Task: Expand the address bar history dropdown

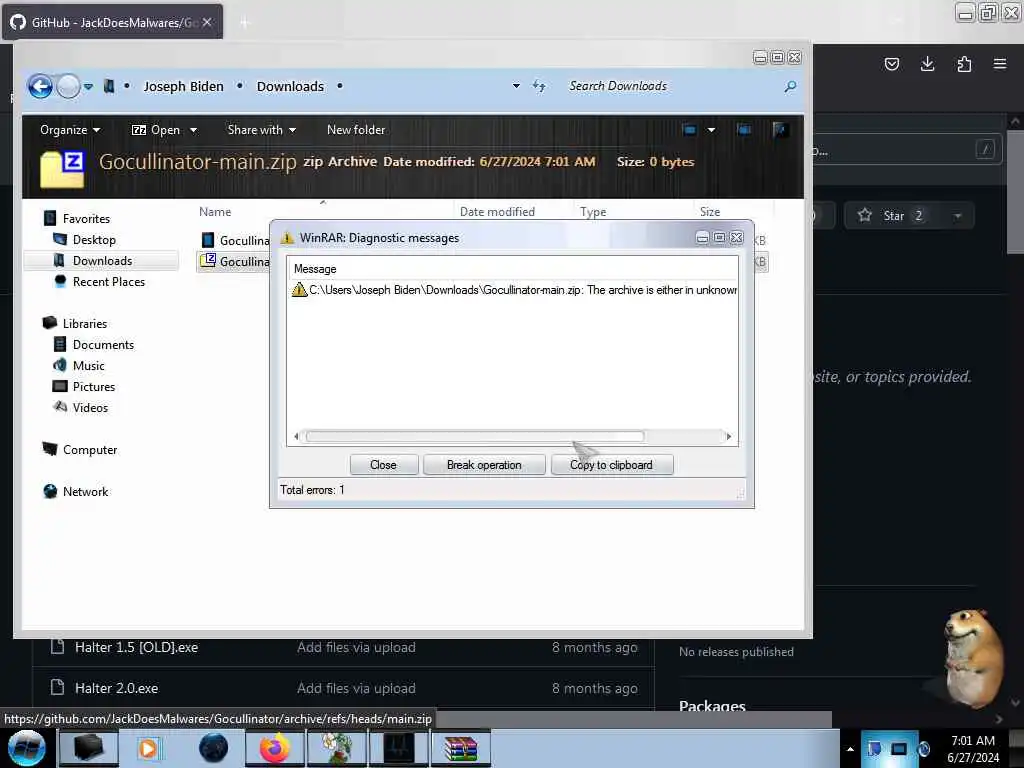Action: click(x=516, y=86)
